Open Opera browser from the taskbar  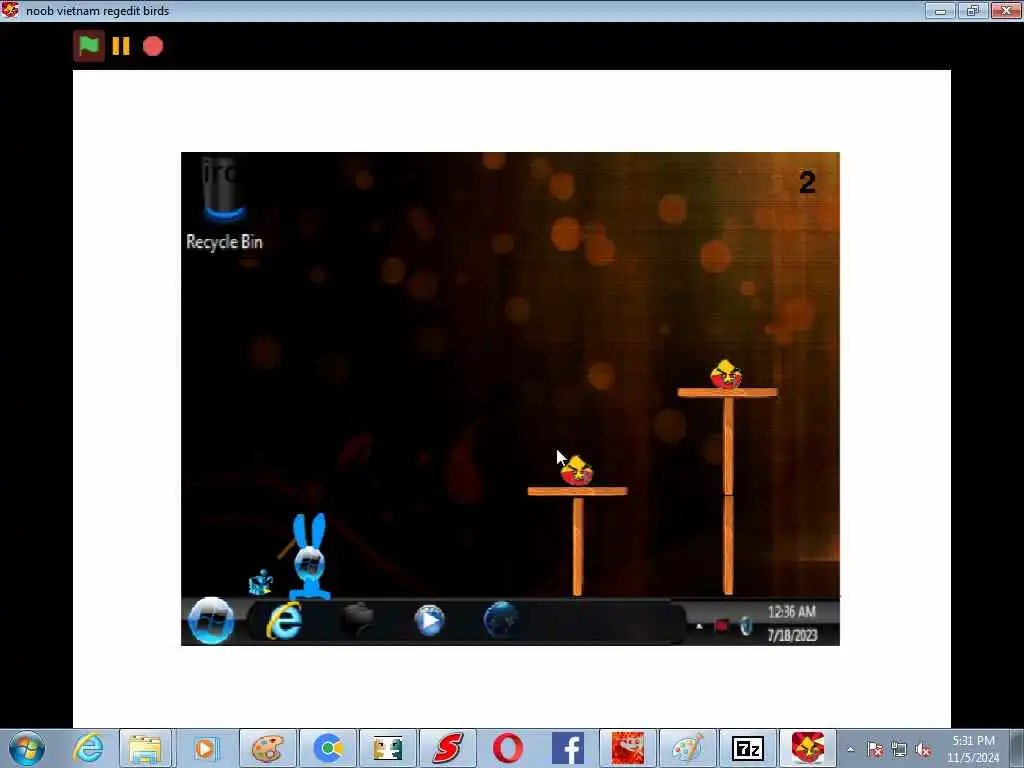tap(507, 748)
